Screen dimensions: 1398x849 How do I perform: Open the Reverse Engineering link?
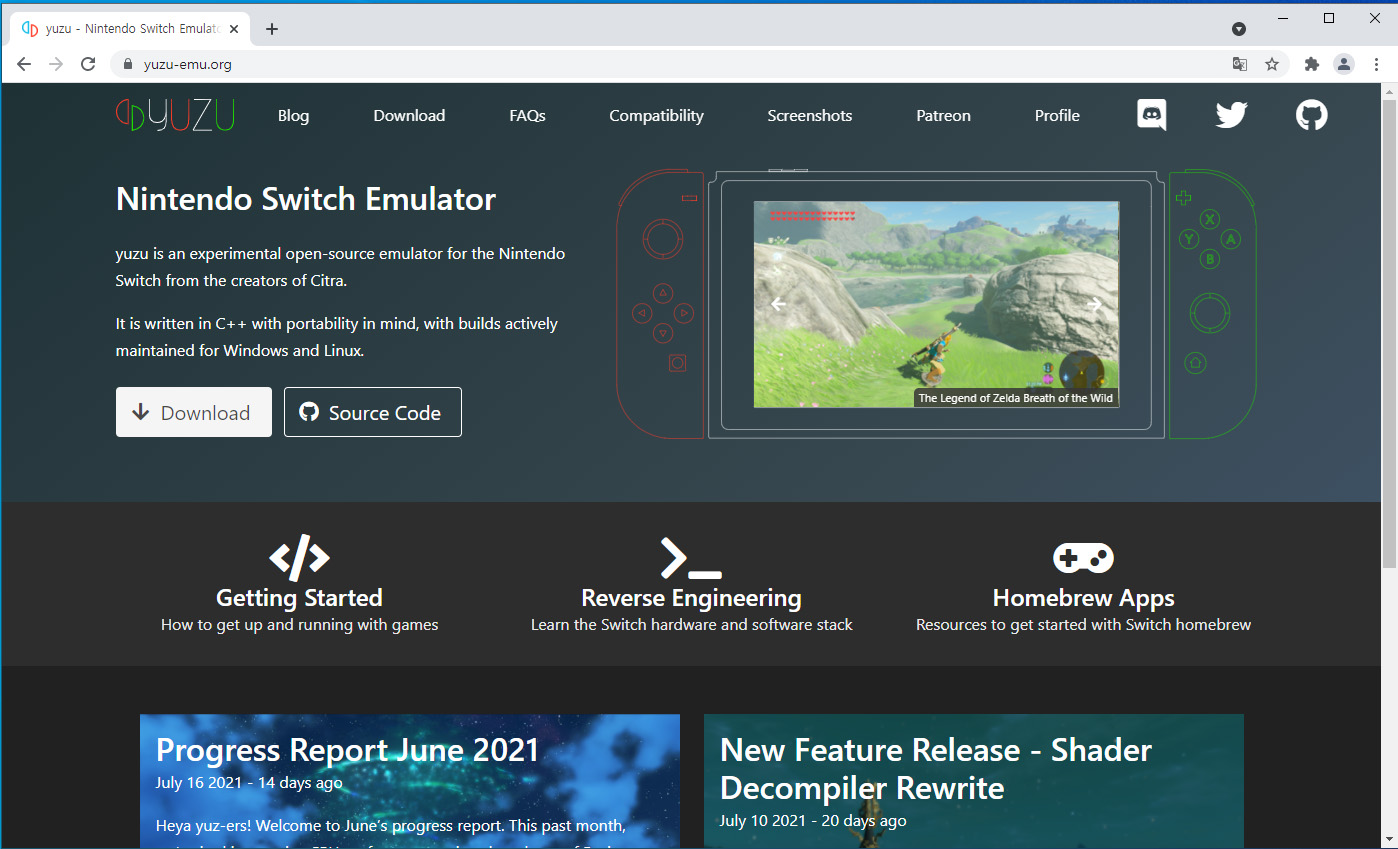[x=691, y=598]
